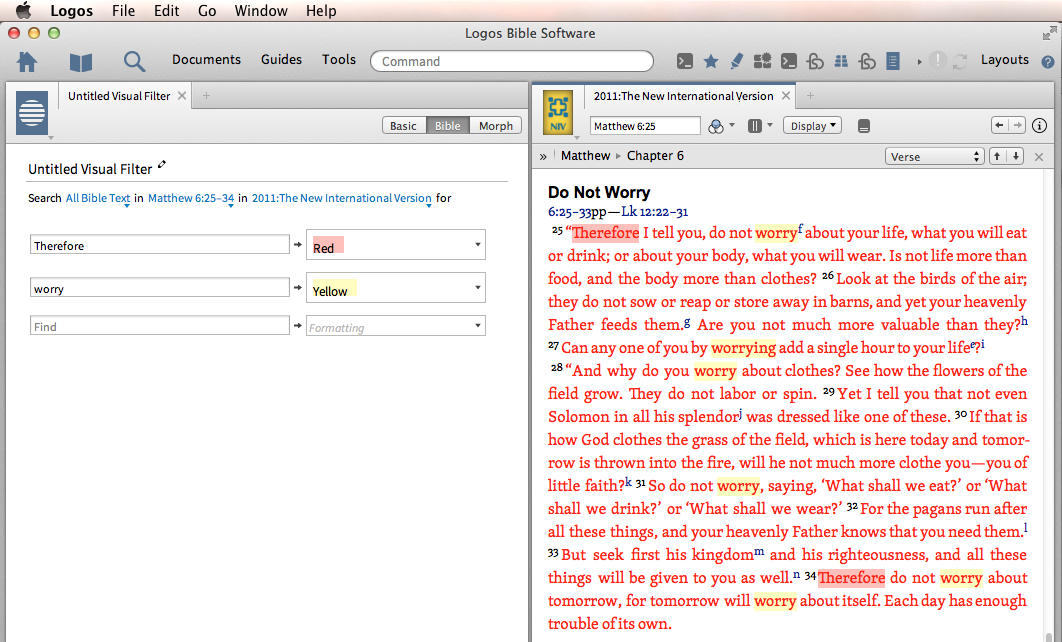
Task: Open the Help question mark icon
Action: 1048,62
